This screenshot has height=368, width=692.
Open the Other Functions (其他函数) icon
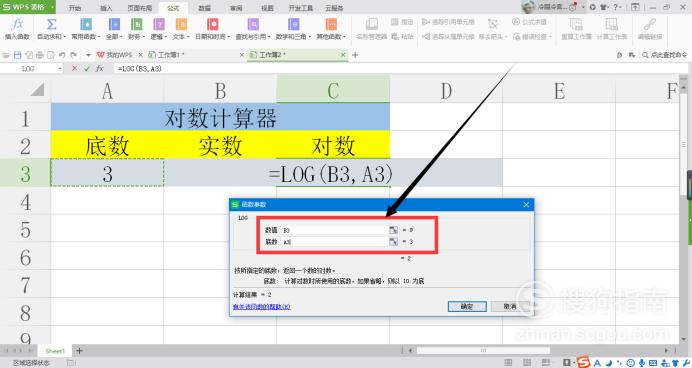click(331, 24)
